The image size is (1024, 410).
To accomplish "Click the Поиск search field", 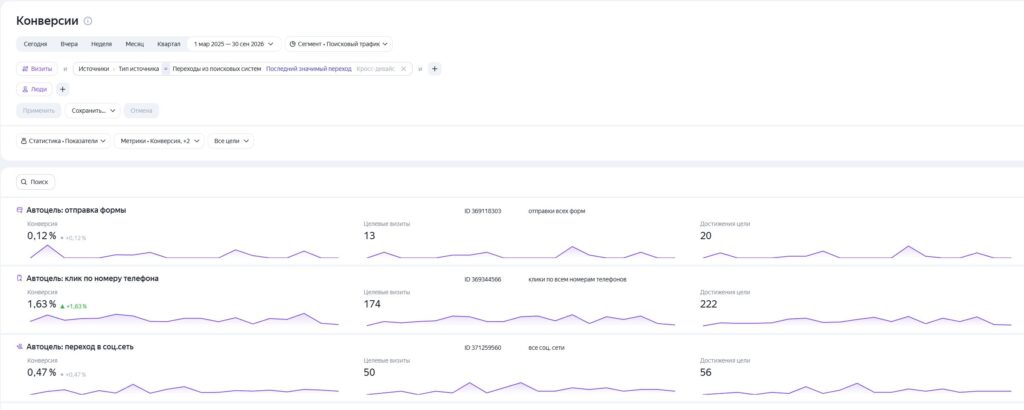I will (x=36, y=182).
